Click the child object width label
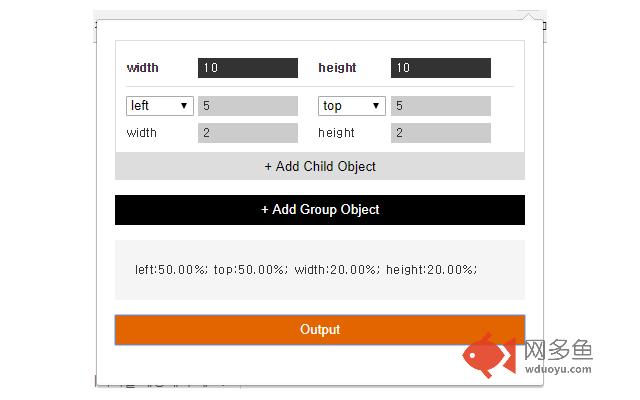The width and height of the screenshot is (640, 400). coord(142,133)
